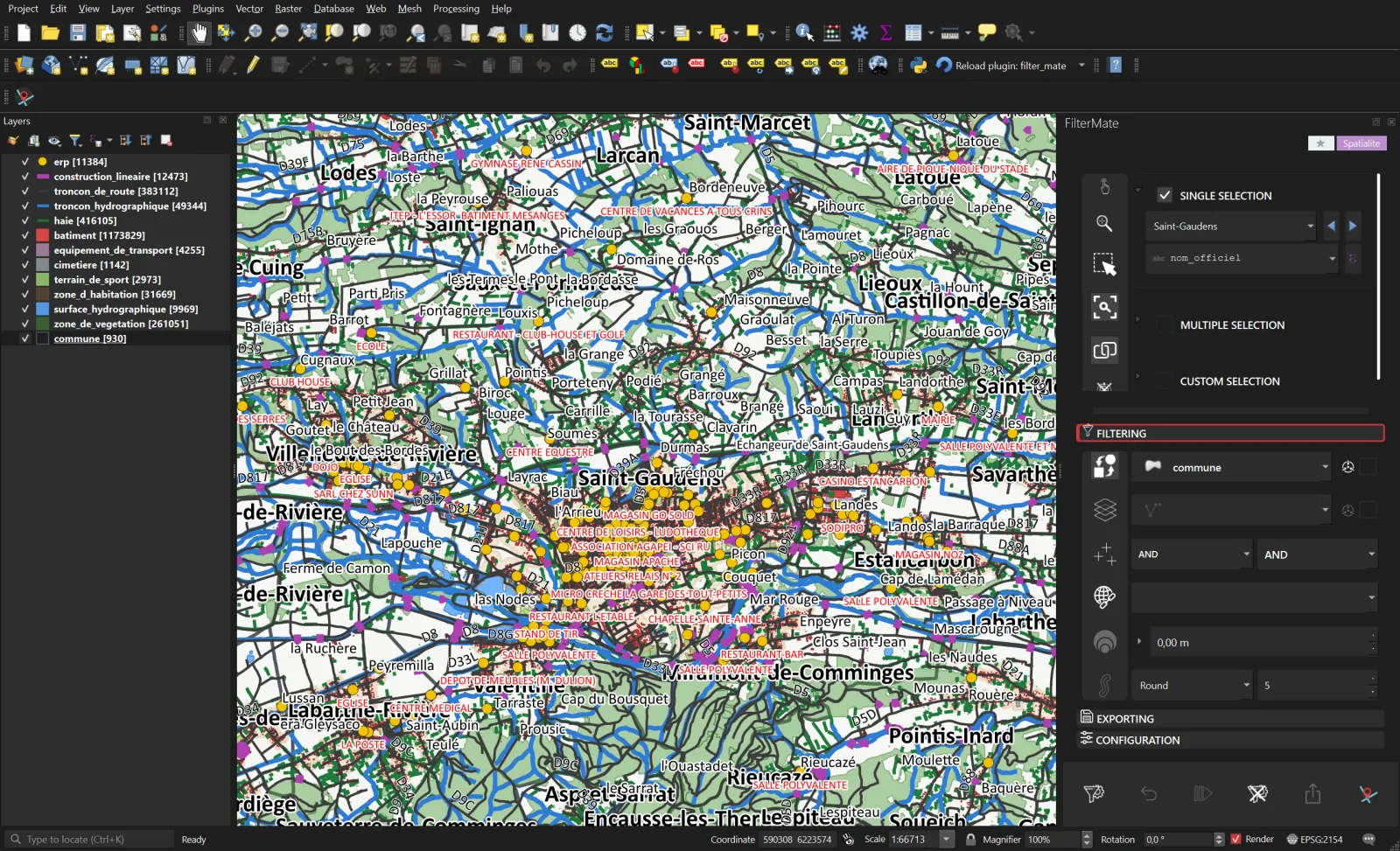Click the Zoom In magnifier tool
Image resolution: width=1400 pixels, height=851 pixels.
(253, 33)
